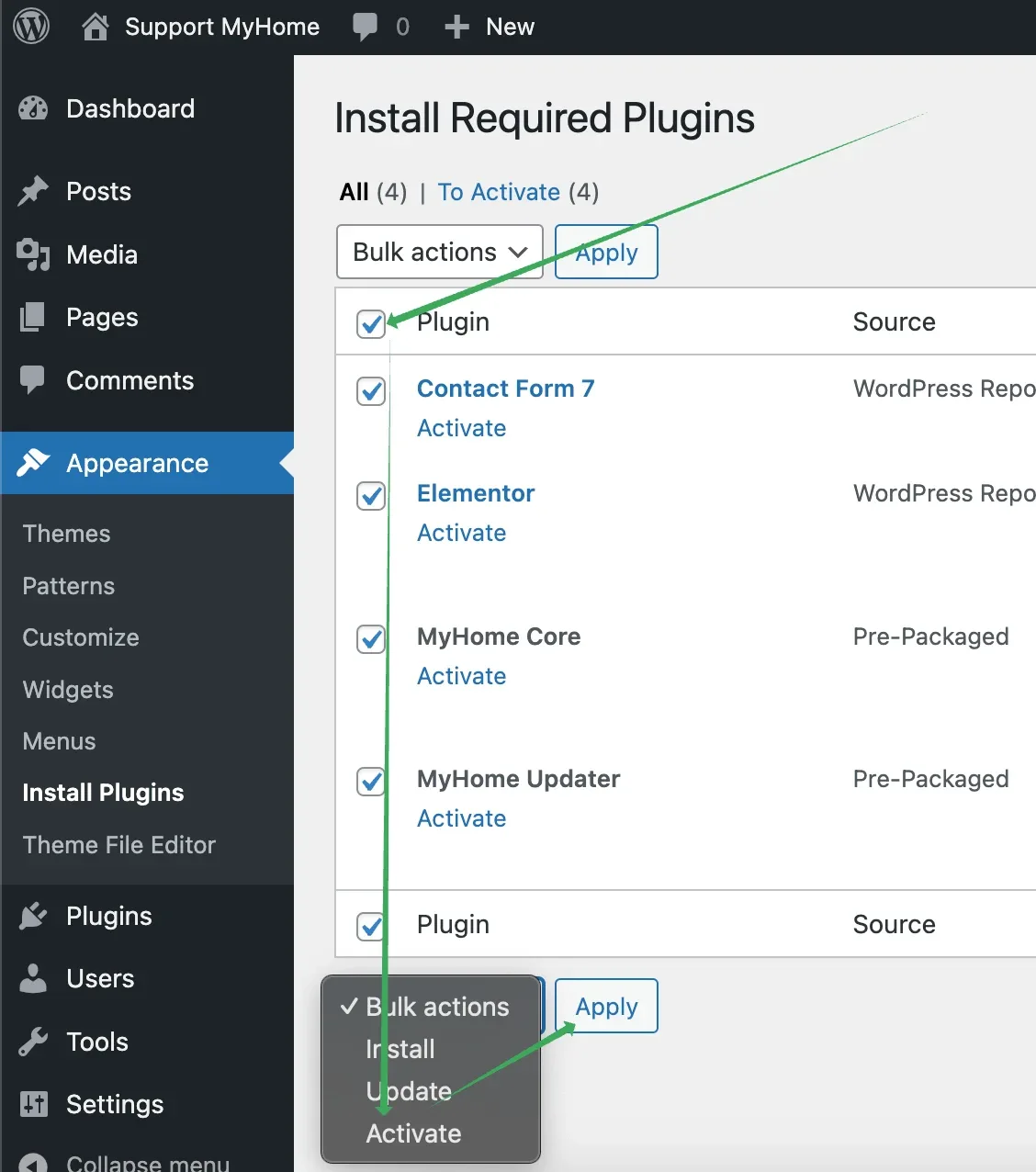Screen dimensions: 1036x1172
Task: Show the All (4) plugins filter
Action: (x=373, y=192)
